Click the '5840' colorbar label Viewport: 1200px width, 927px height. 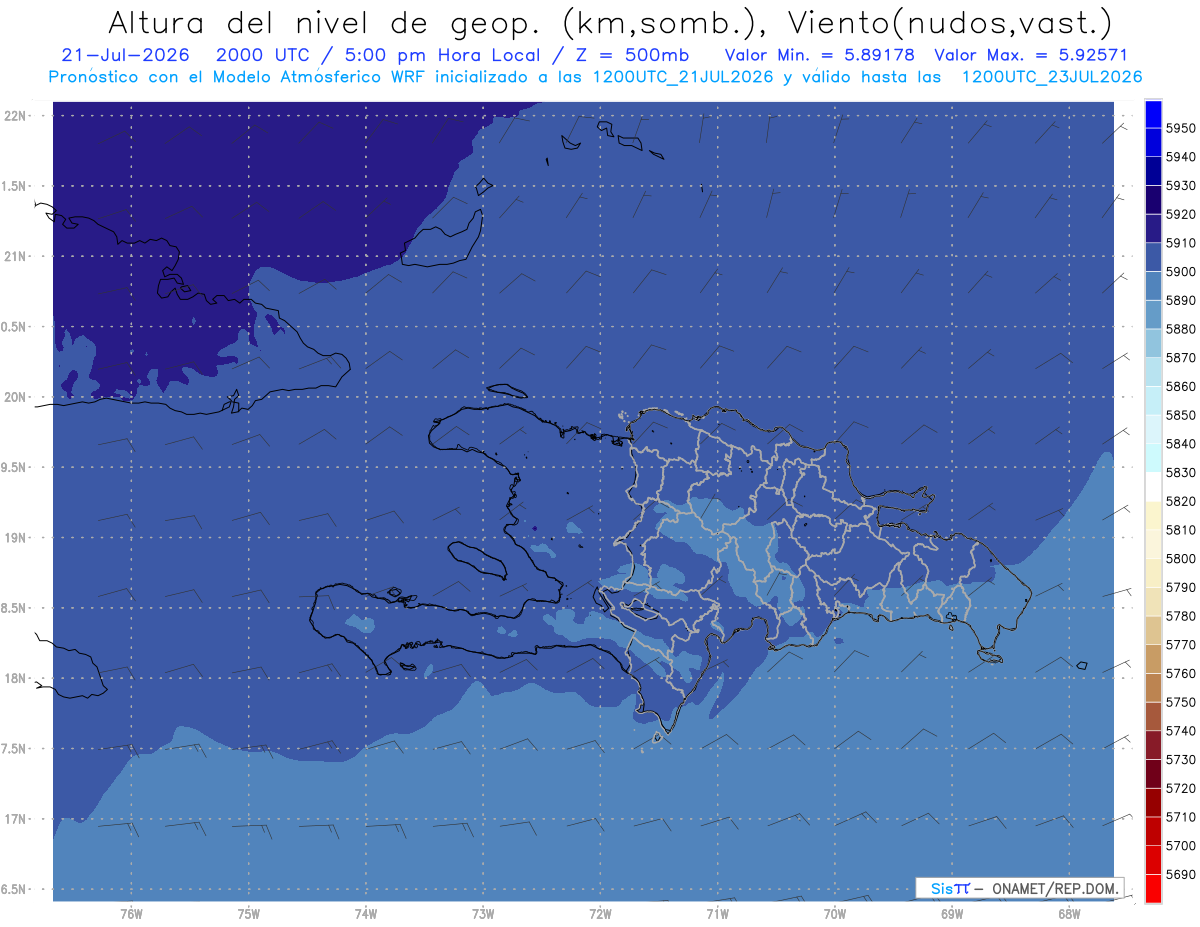[1181, 444]
